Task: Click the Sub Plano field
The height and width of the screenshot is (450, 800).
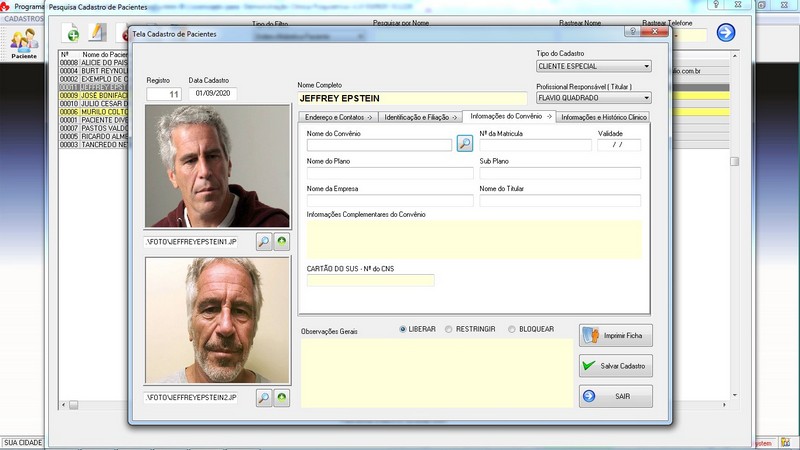Action: [560, 172]
